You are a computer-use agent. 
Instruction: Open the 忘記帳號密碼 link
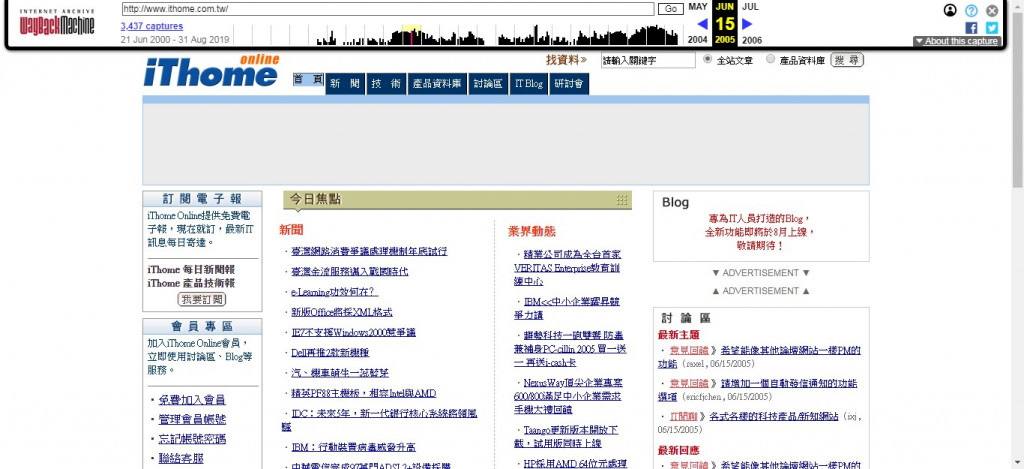click(x=192, y=439)
